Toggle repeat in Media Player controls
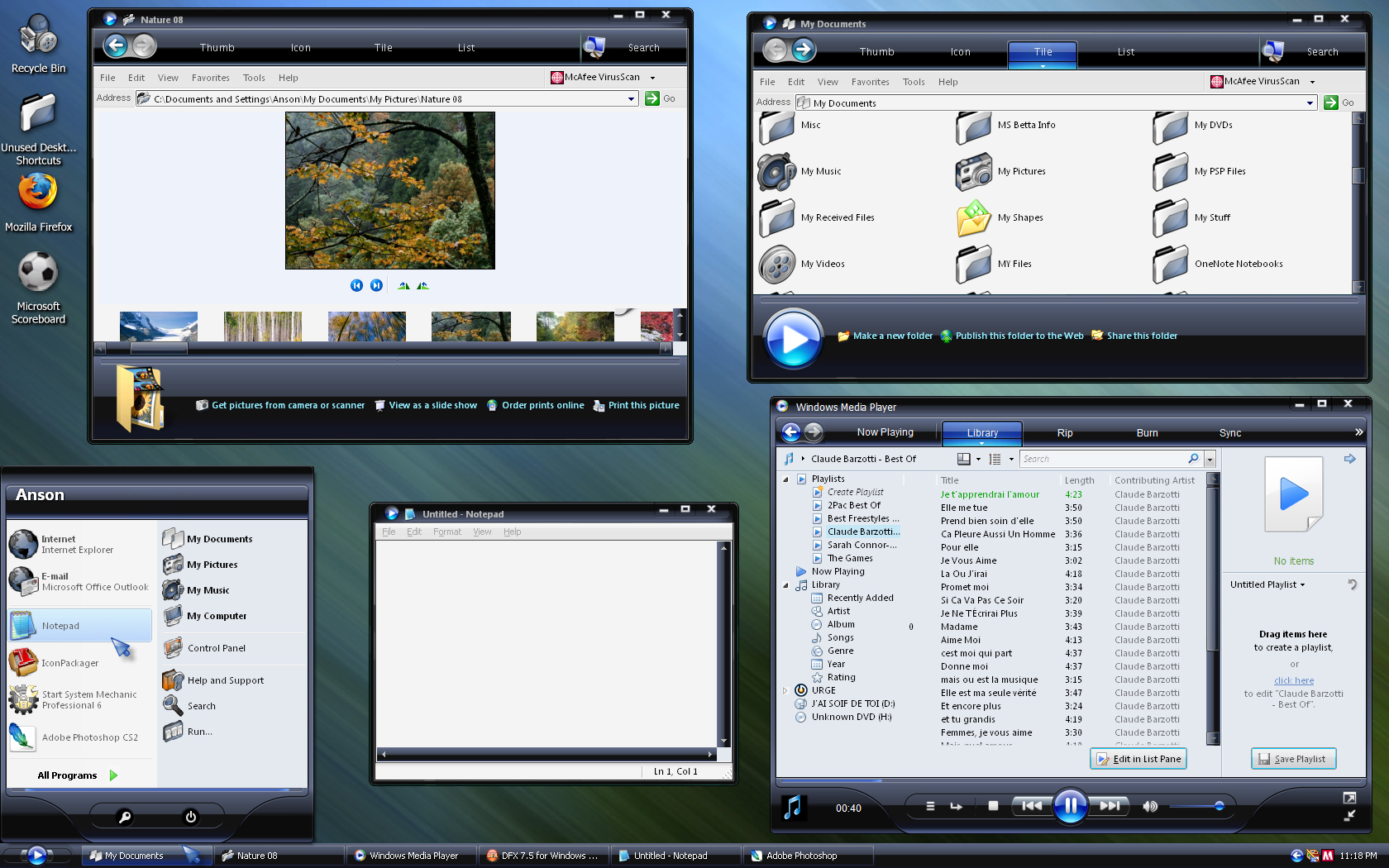This screenshot has width=1389, height=868. (957, 806)
